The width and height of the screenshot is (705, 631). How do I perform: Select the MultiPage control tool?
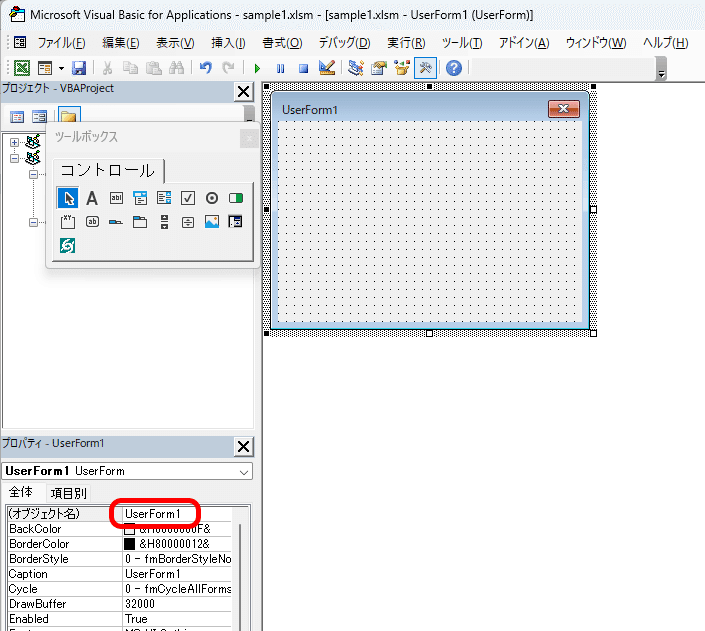point(140,222)
